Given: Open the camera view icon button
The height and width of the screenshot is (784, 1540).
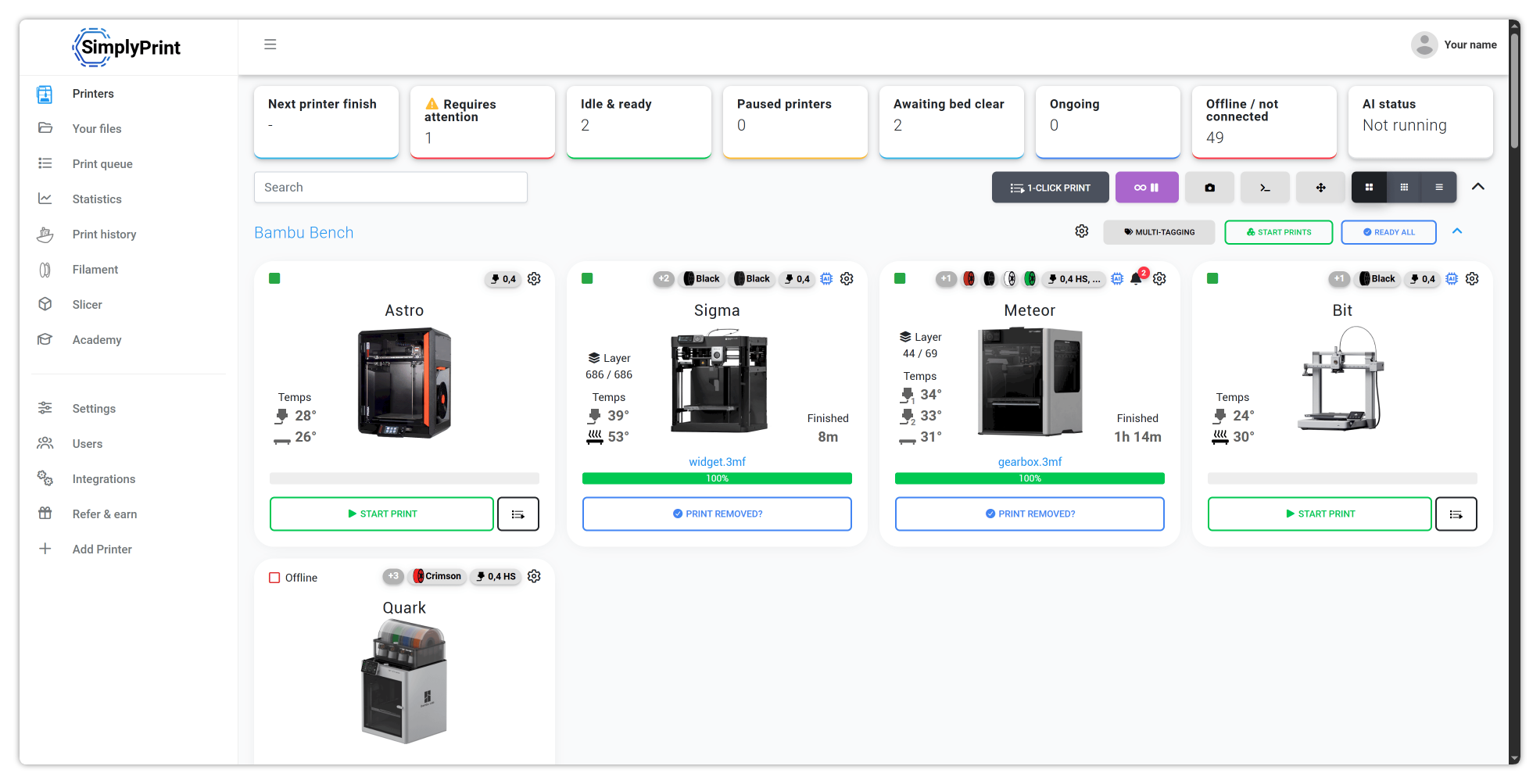Looking at the screenshot, I should click(x=1209, y=188).
